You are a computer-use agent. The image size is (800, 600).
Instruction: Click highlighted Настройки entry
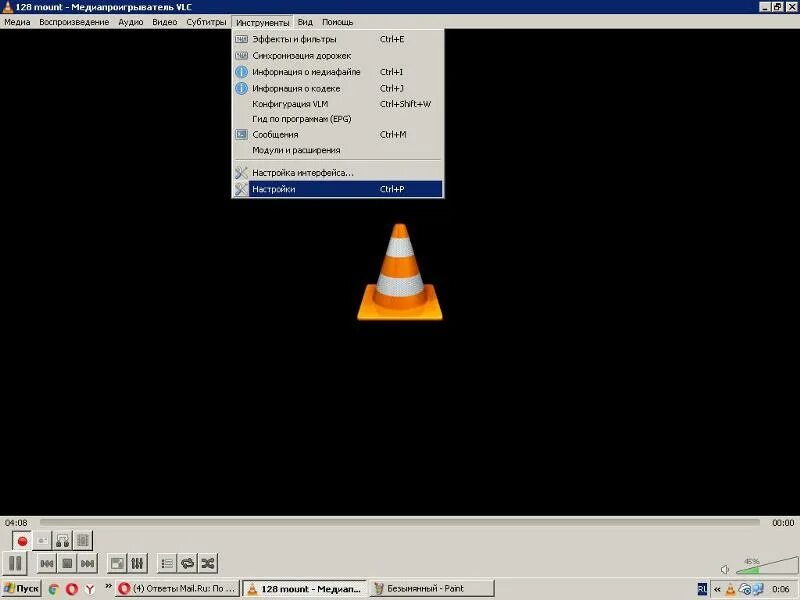tap(338, 189)
